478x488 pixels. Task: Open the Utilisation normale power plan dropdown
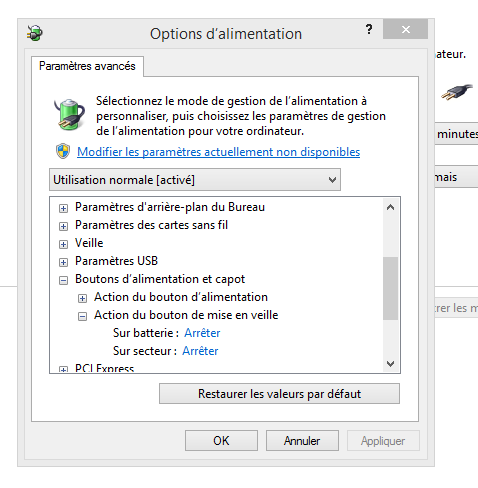click(x=195, y=180)
